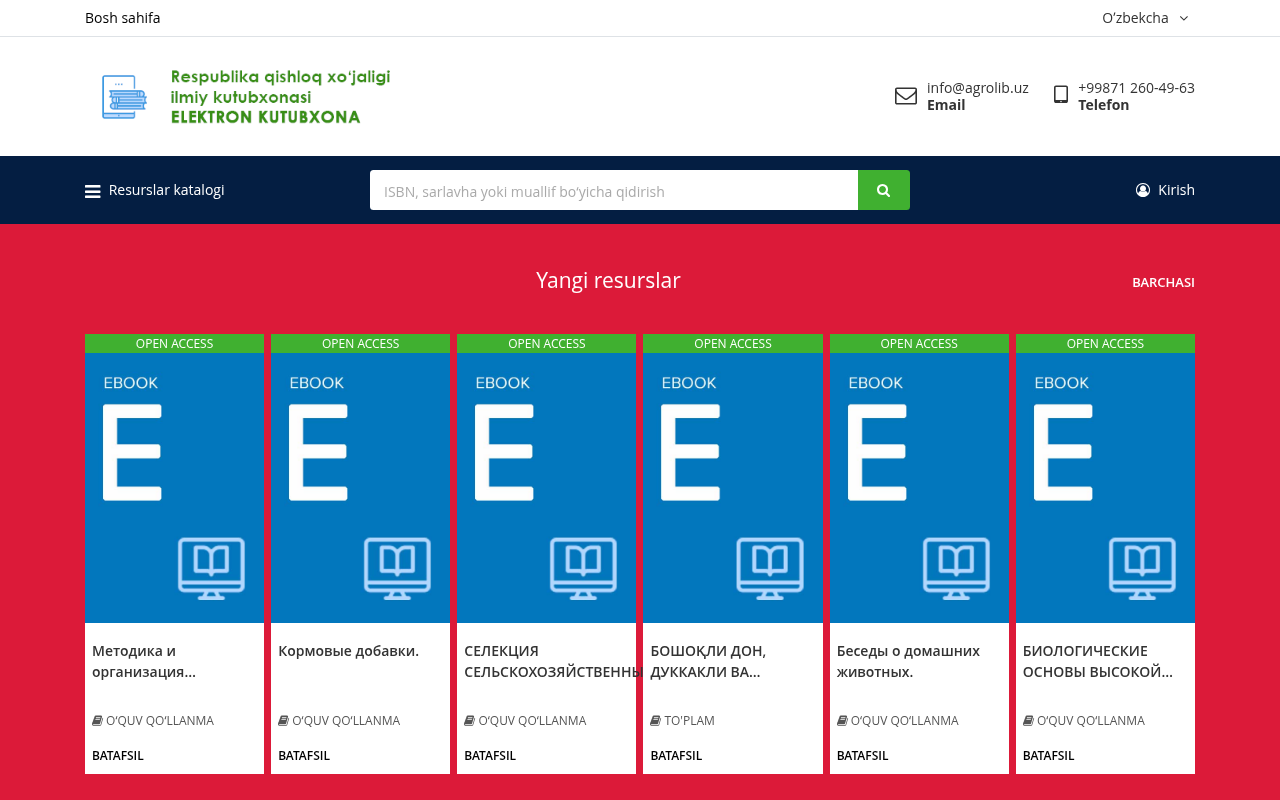Open the Кормовые добавки ebook cover
This screenshot has height=800, width=1280.
(360, 488)
